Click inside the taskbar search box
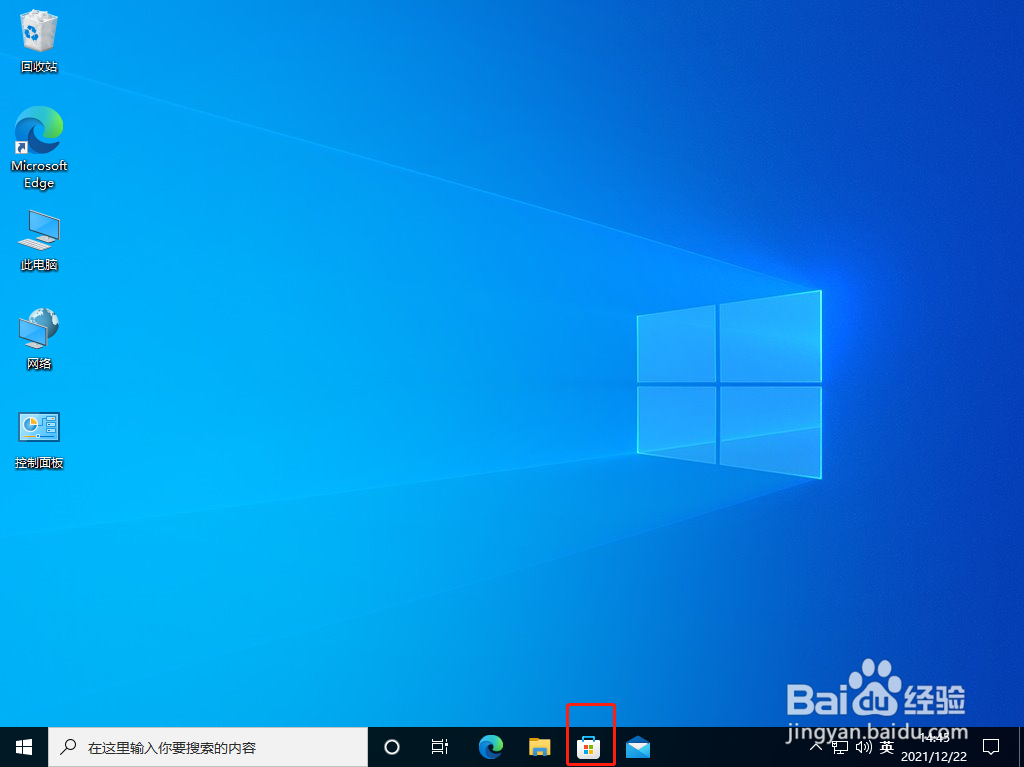 click(200, 746)
